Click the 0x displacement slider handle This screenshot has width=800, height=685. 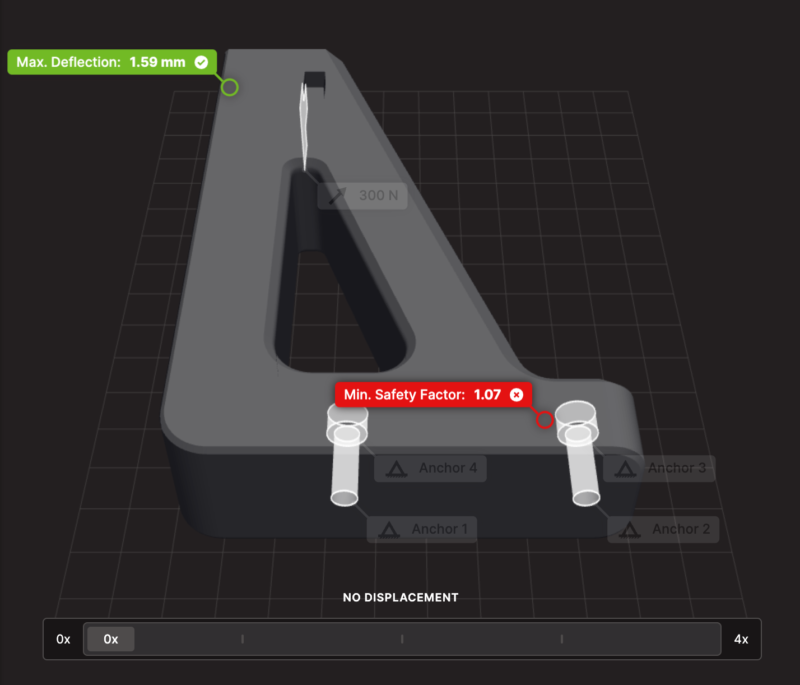click(x=111, y=639)
